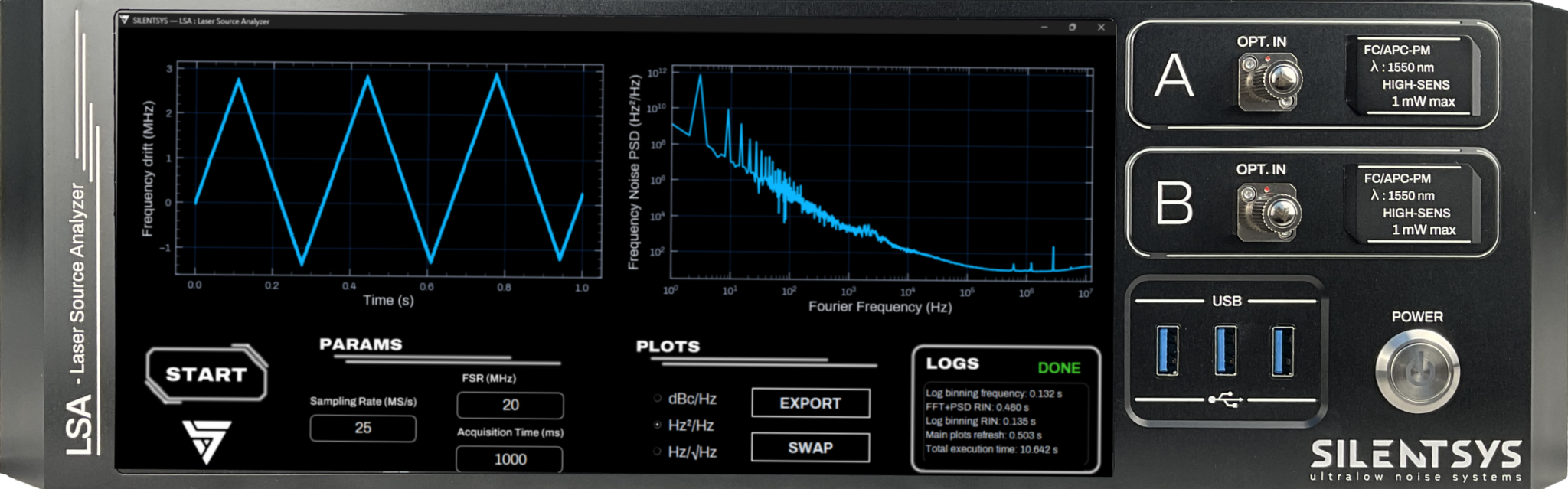Edit the Acquisition Time field showing 1000
Image resolution: width=1568 pixels, height=489 pixels.
tap(510, 459)
